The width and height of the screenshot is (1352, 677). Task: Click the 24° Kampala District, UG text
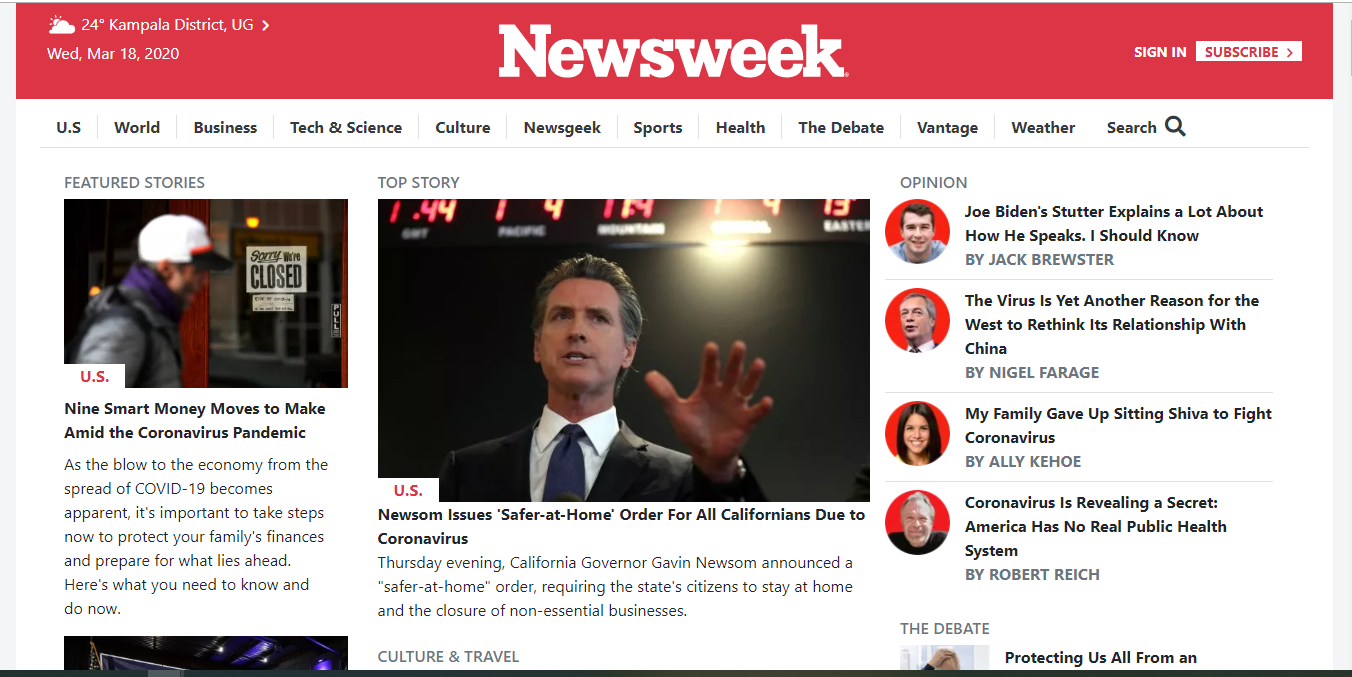(167, 25)
